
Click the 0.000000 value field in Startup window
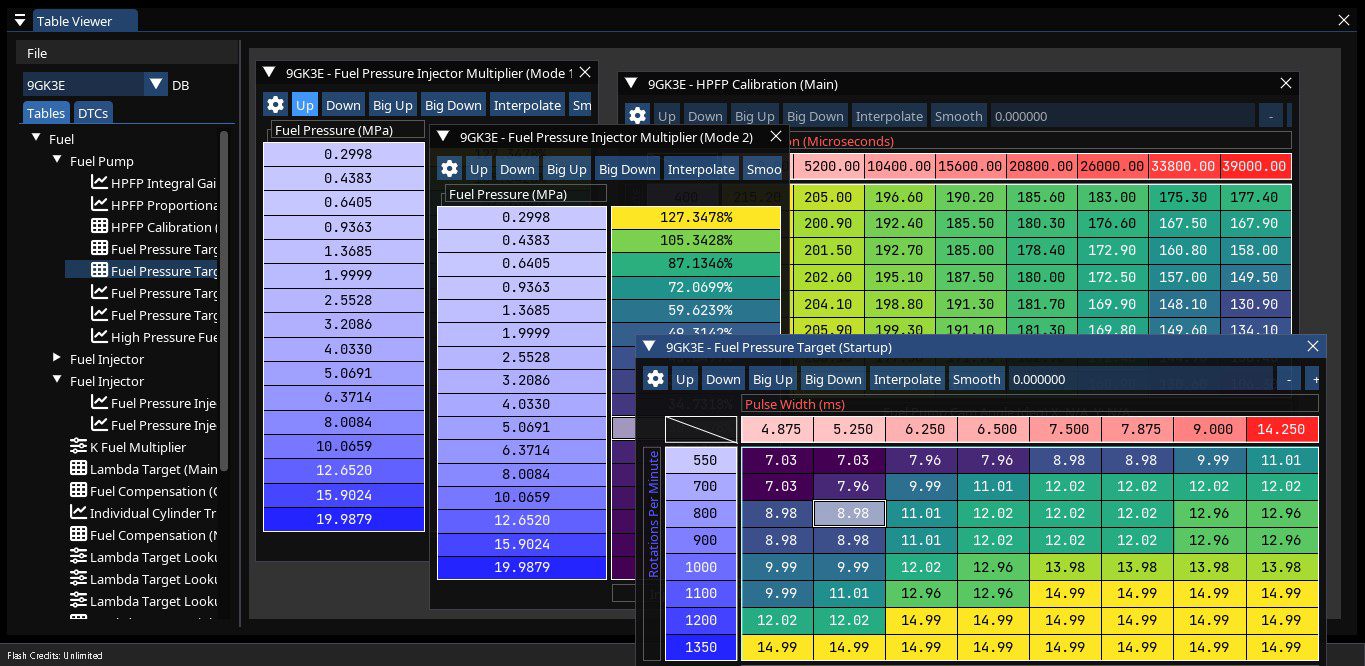[x=1140, y=379]
